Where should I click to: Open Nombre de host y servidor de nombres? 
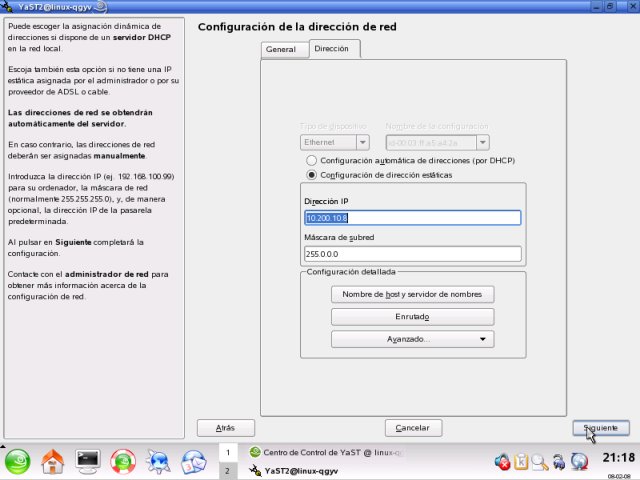click(413, 294)
